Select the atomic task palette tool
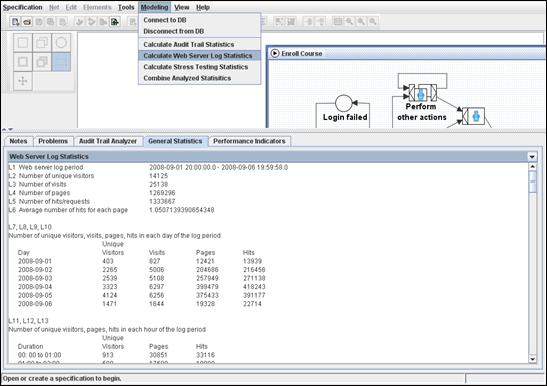Image resolution: width=547 pixels, height=386 pixels. 23,43
